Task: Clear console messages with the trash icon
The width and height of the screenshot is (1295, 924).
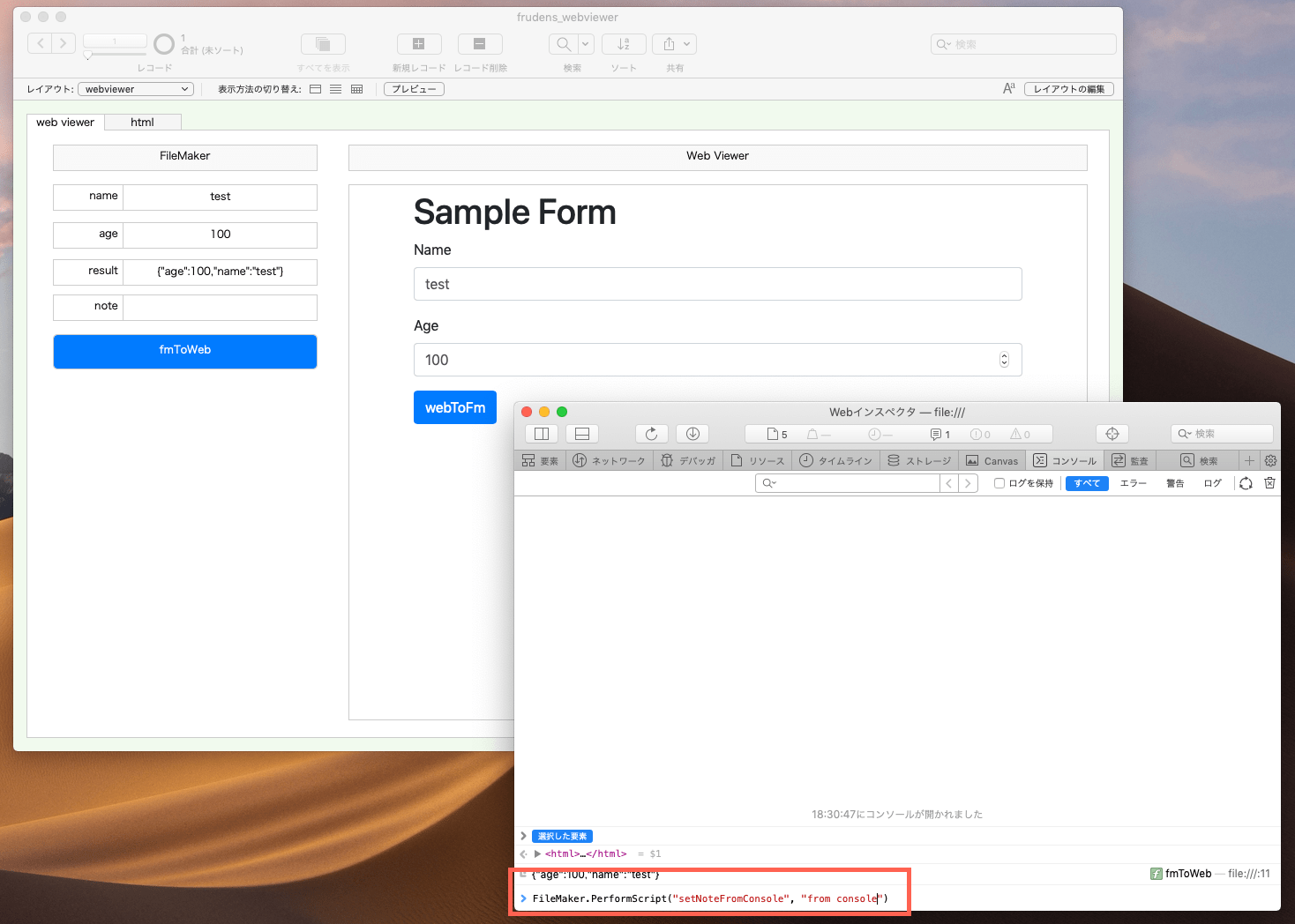Action: point(1269,483)
